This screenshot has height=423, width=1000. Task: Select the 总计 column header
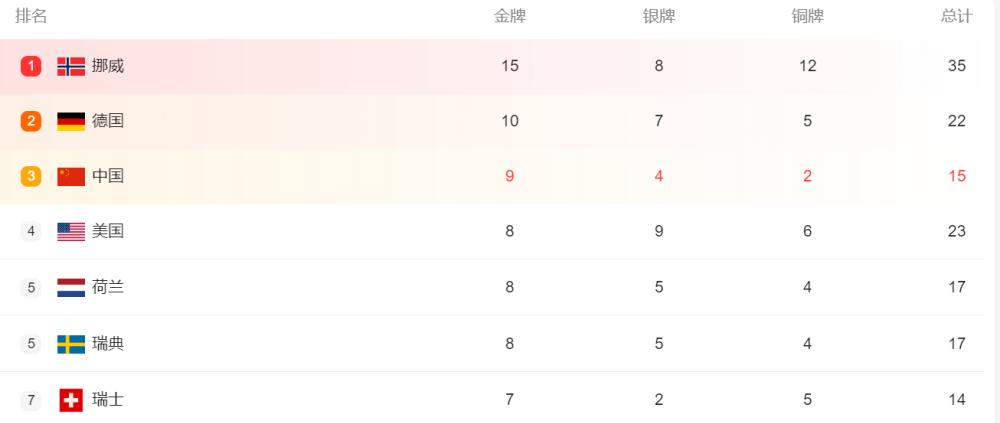[957, 17]
